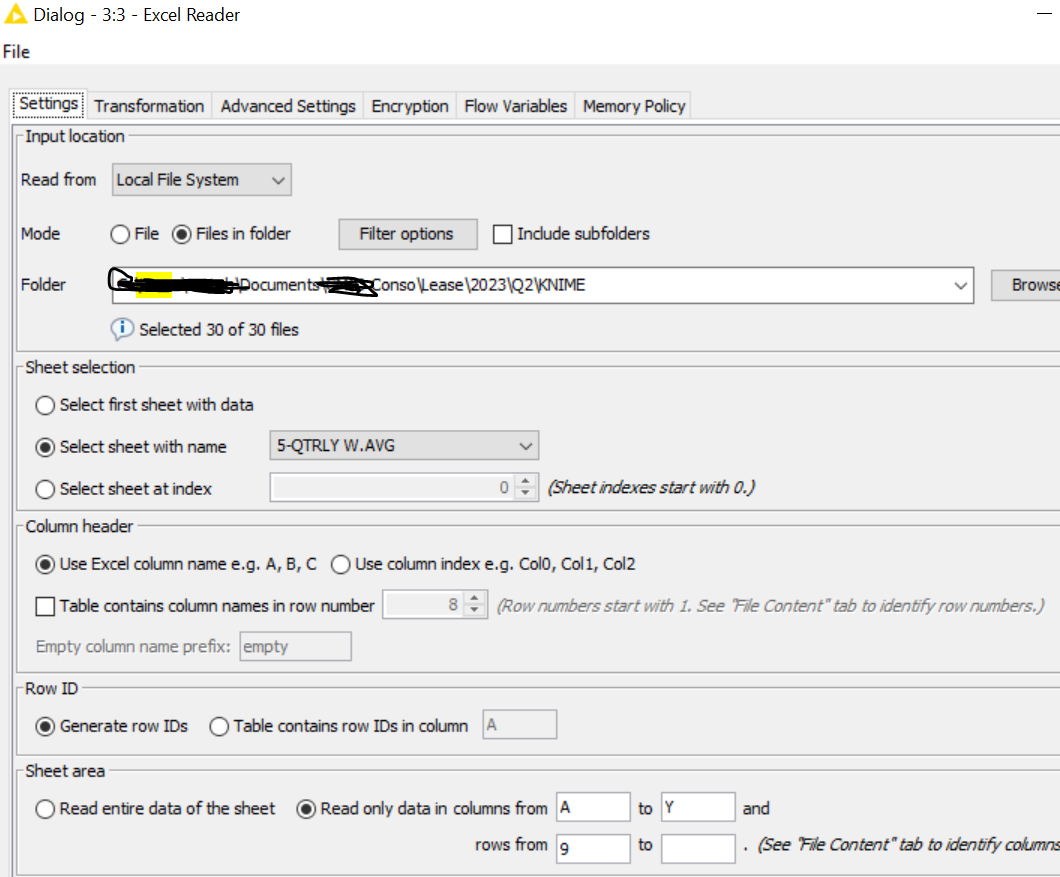Enable the Include subfolders checkbox

(503, 234)
